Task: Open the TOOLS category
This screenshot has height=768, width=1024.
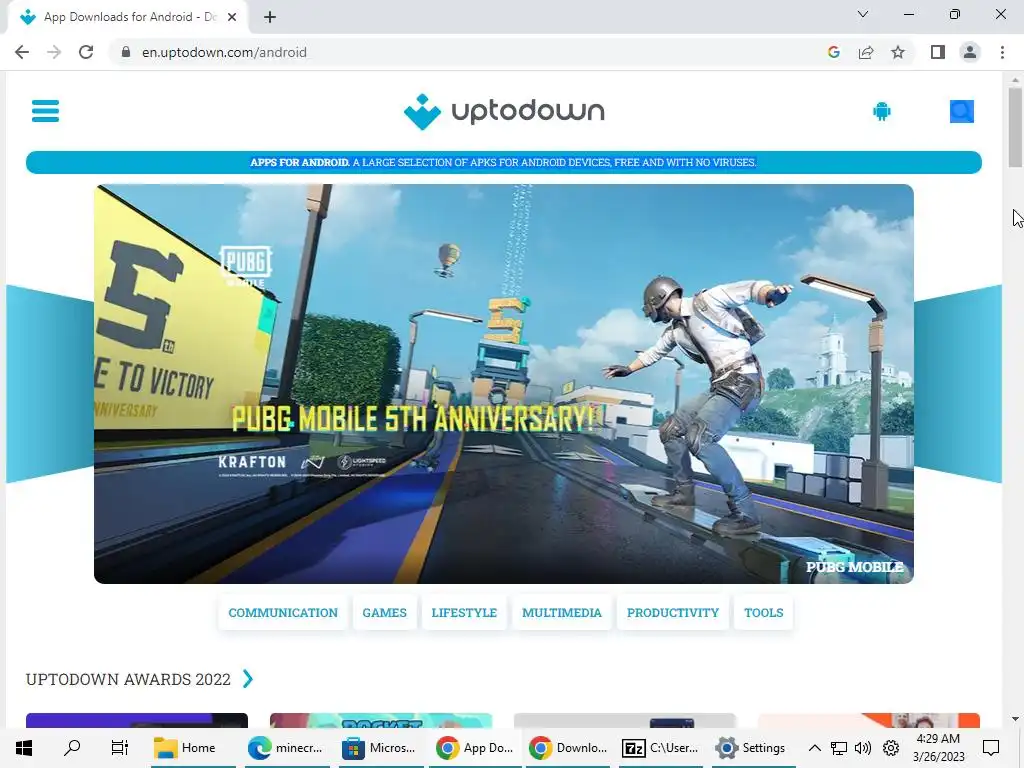Action: (763, 613)
